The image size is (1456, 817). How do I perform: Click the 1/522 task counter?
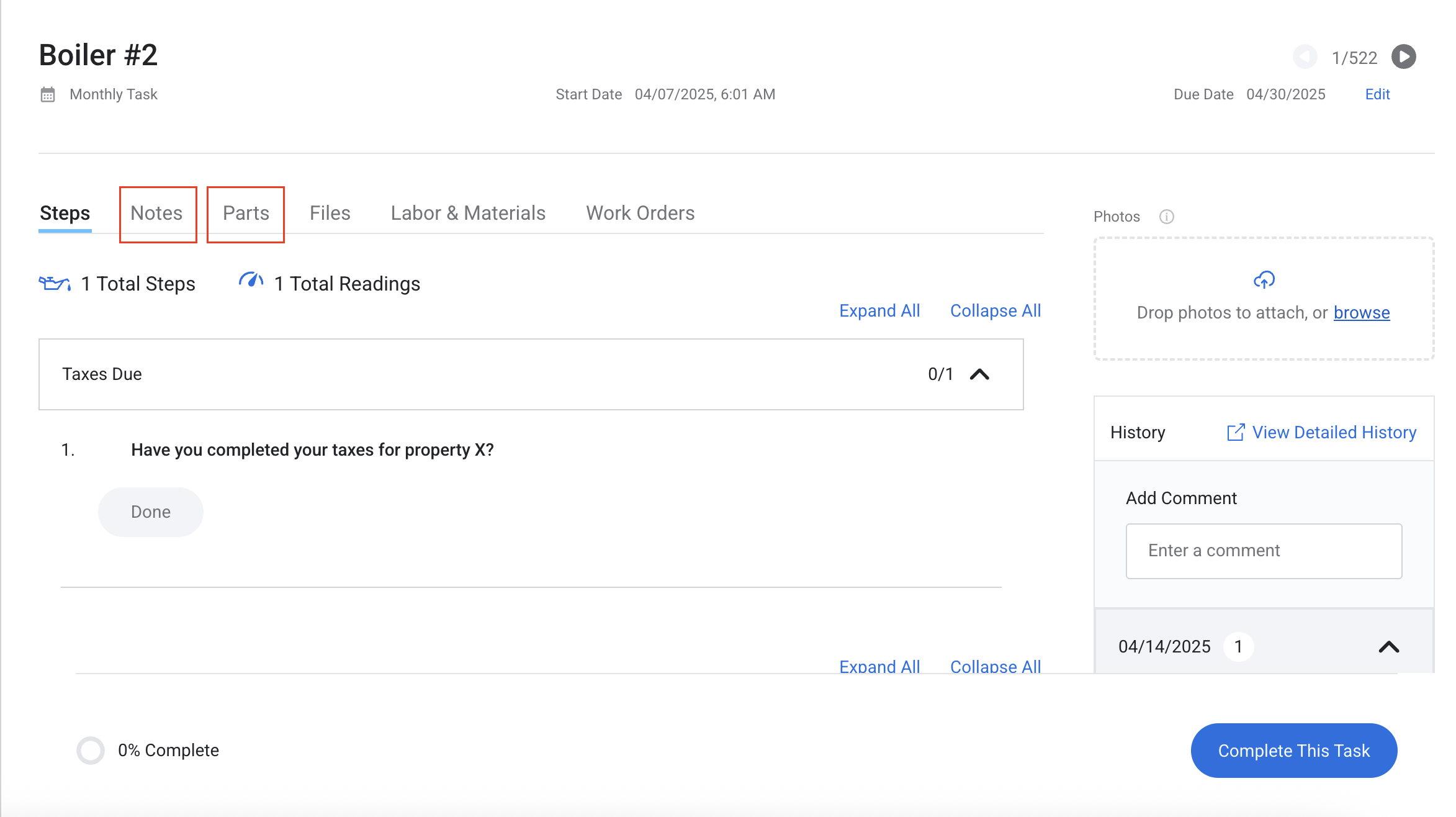tap(1354, 58)
